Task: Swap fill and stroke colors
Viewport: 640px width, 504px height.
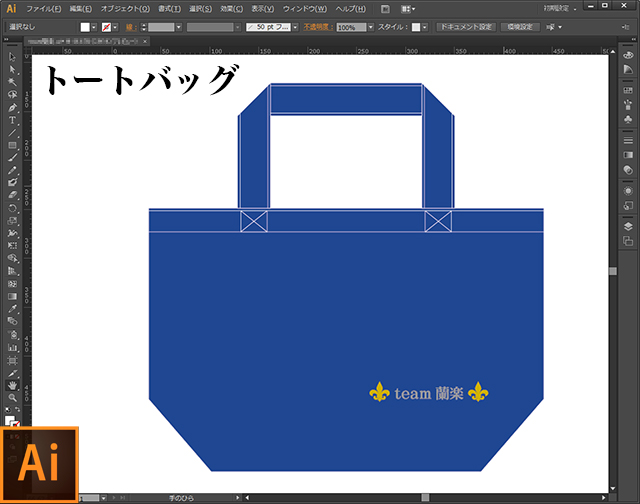Action: 18,409
